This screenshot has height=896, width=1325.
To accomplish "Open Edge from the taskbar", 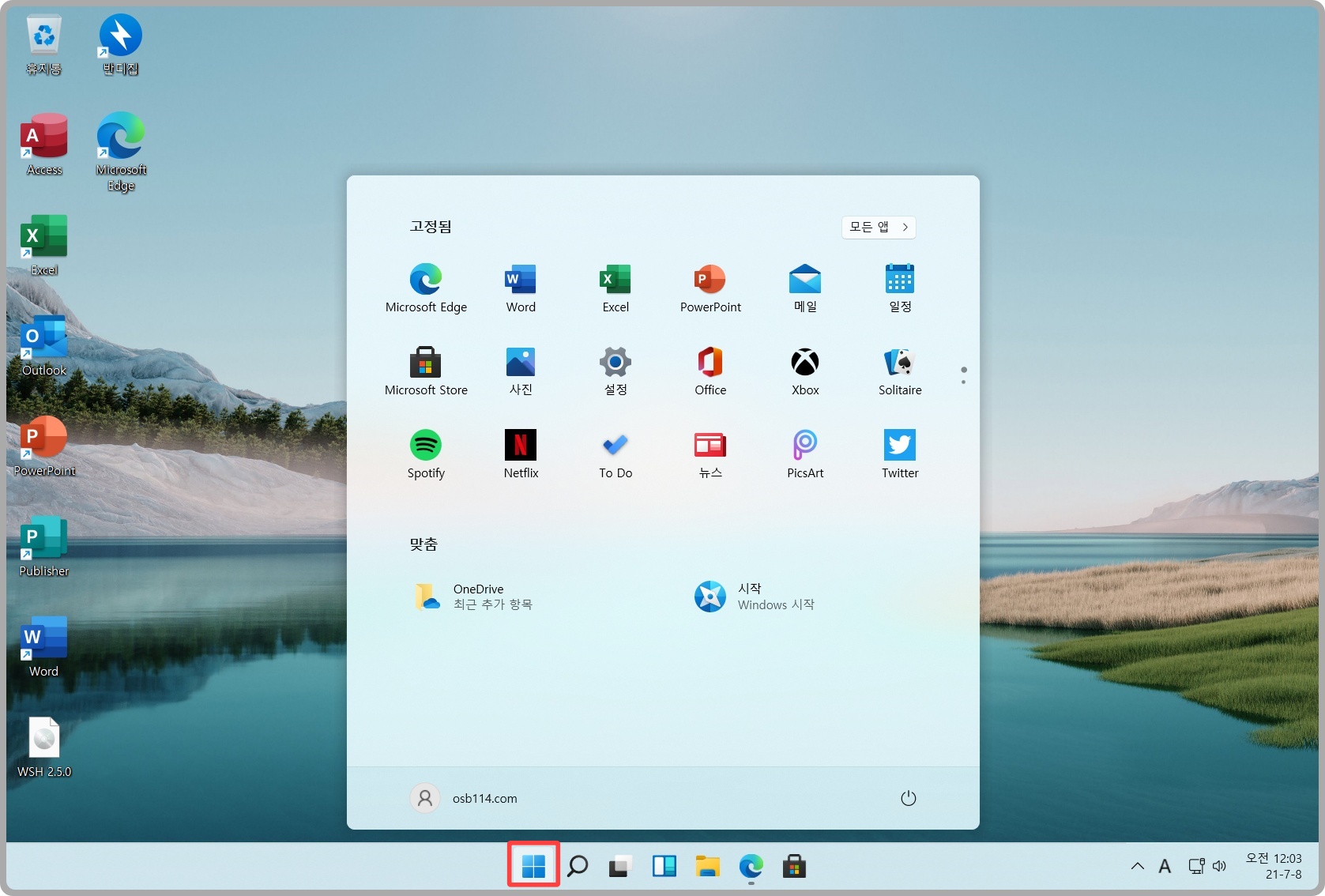I will point(751,866).
